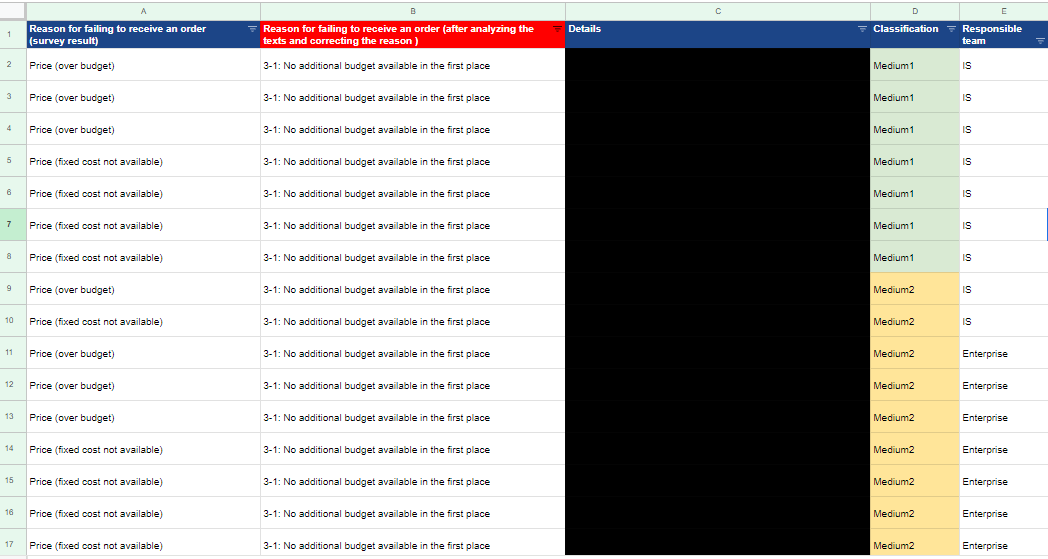Select 'Price (fixed cost not available)' in row 8
Image resolution: width=1048 pixels, height=559 pixels.
point(144,257)
